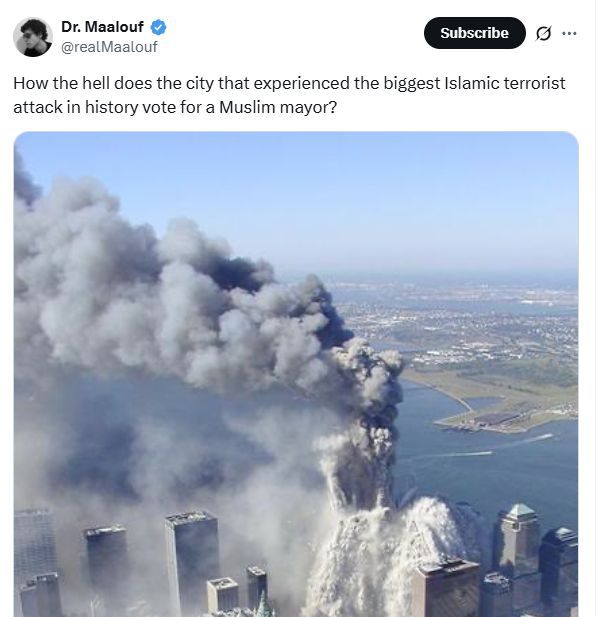Viewport: 602px width, 617px height.
Task: Click the words "Muslim mayor?" in the post
Action: click(x=278, y=107)
